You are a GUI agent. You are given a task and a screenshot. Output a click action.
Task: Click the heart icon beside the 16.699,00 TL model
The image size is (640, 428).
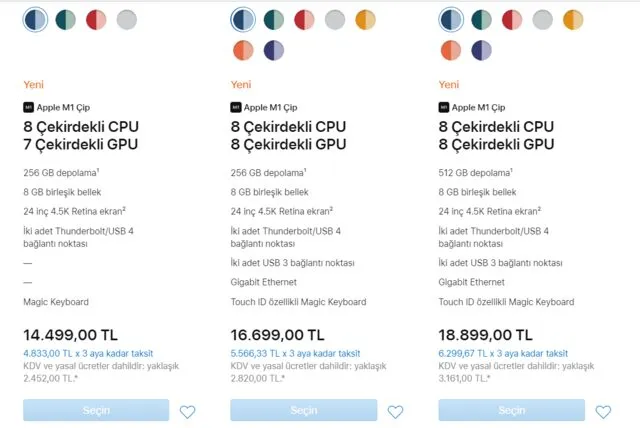(395, 411)
